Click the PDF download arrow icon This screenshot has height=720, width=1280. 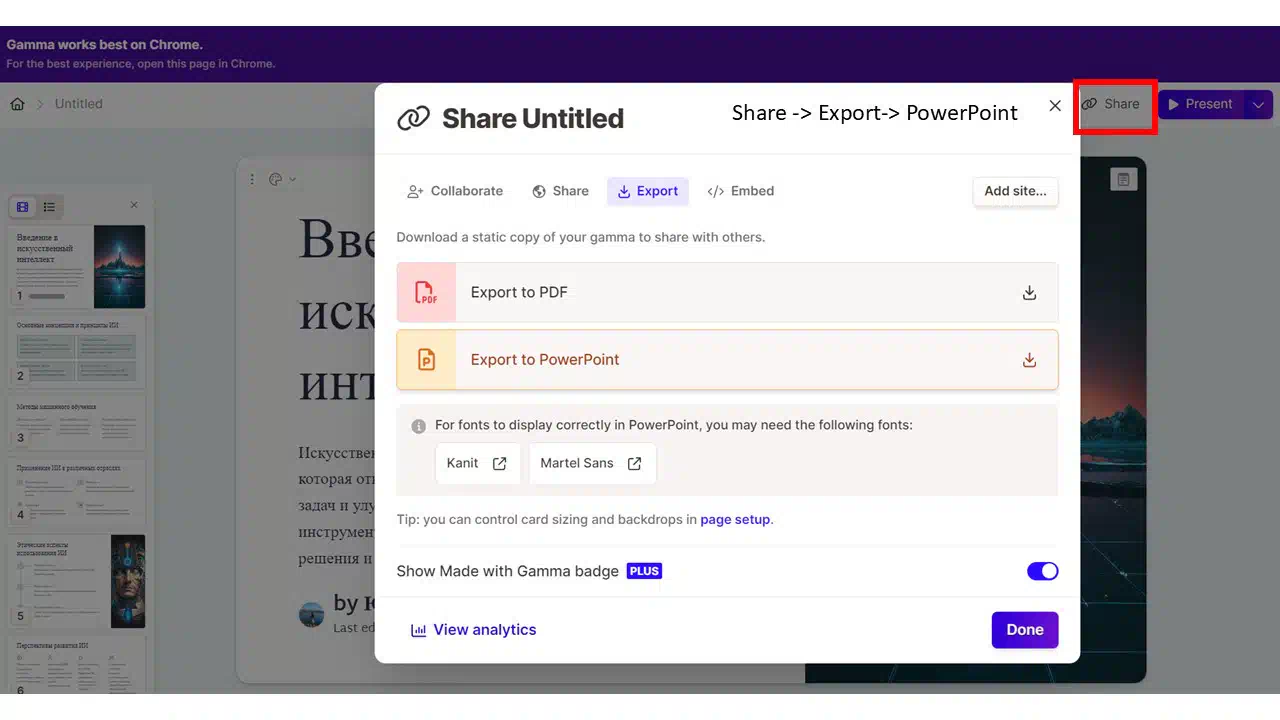1029,293
